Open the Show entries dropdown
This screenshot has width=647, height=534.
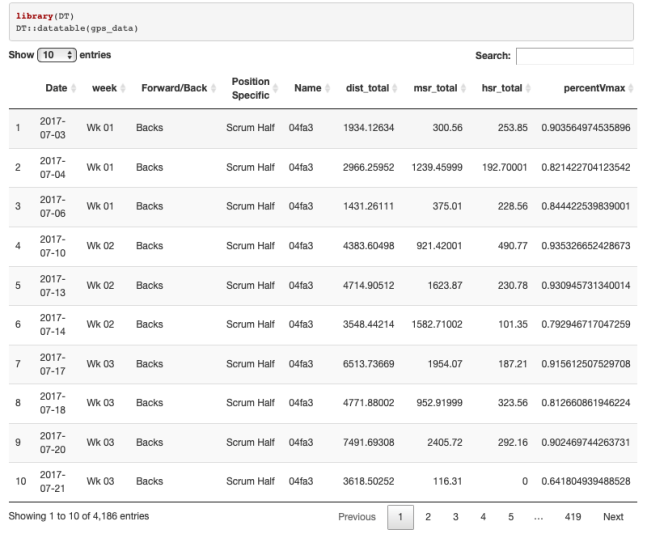(57, 55)
